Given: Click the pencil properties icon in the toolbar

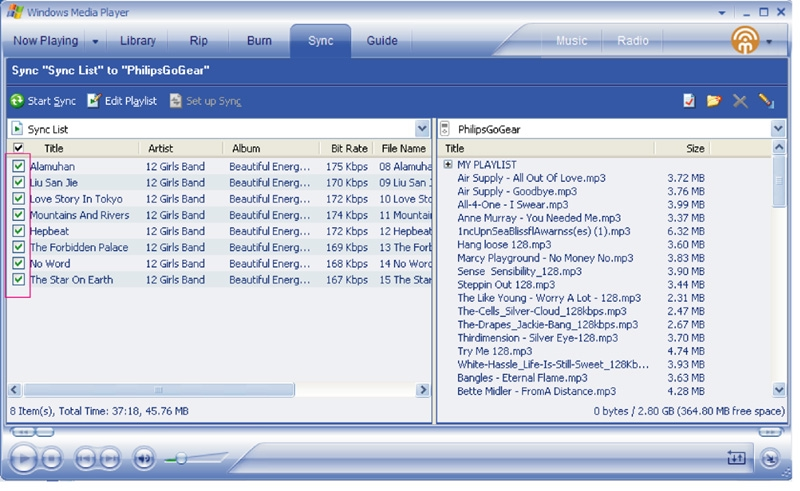Looking at the screenshot, I should [766, 101].
